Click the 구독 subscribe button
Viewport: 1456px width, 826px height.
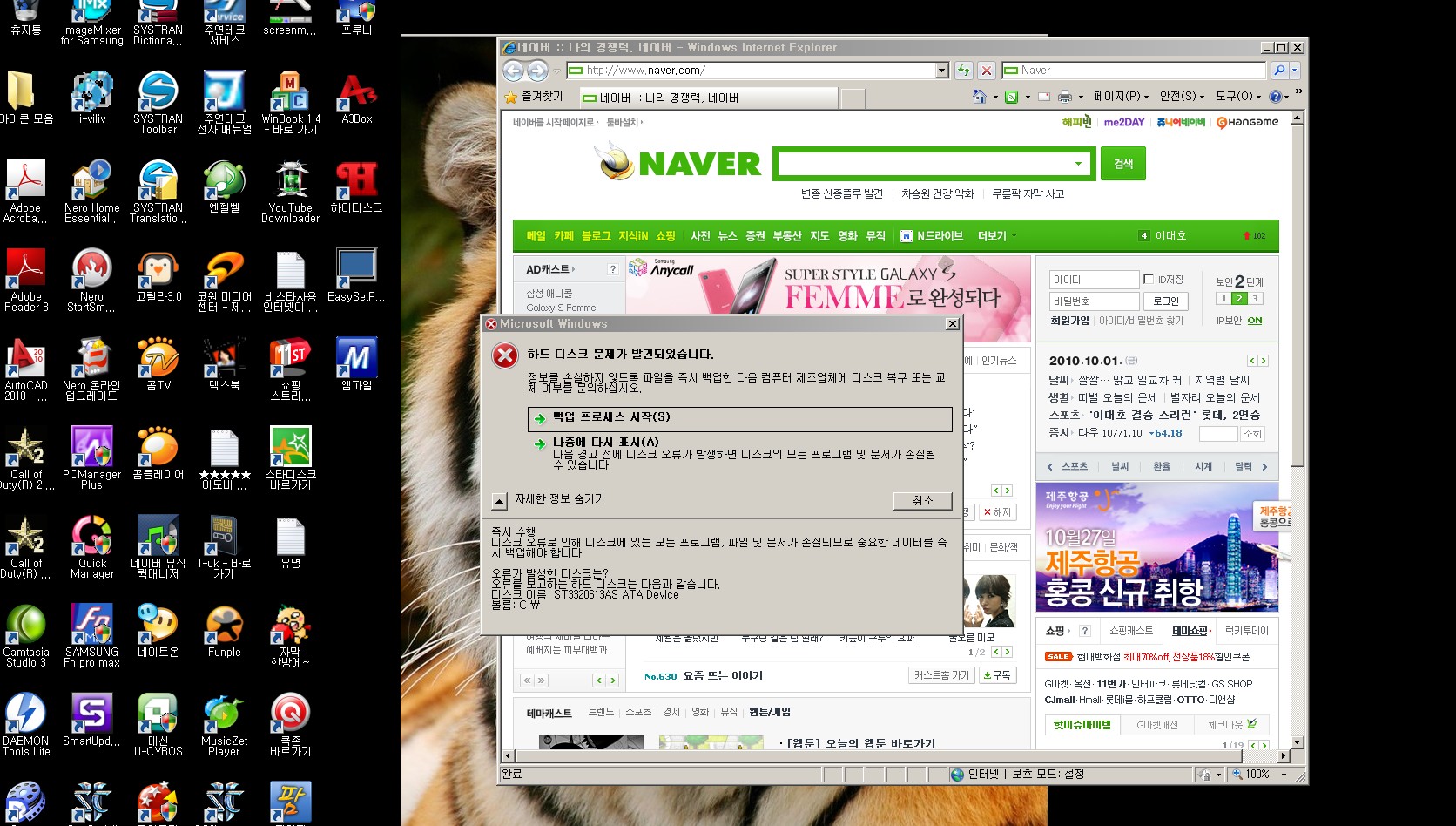click(x=996, y=675)
